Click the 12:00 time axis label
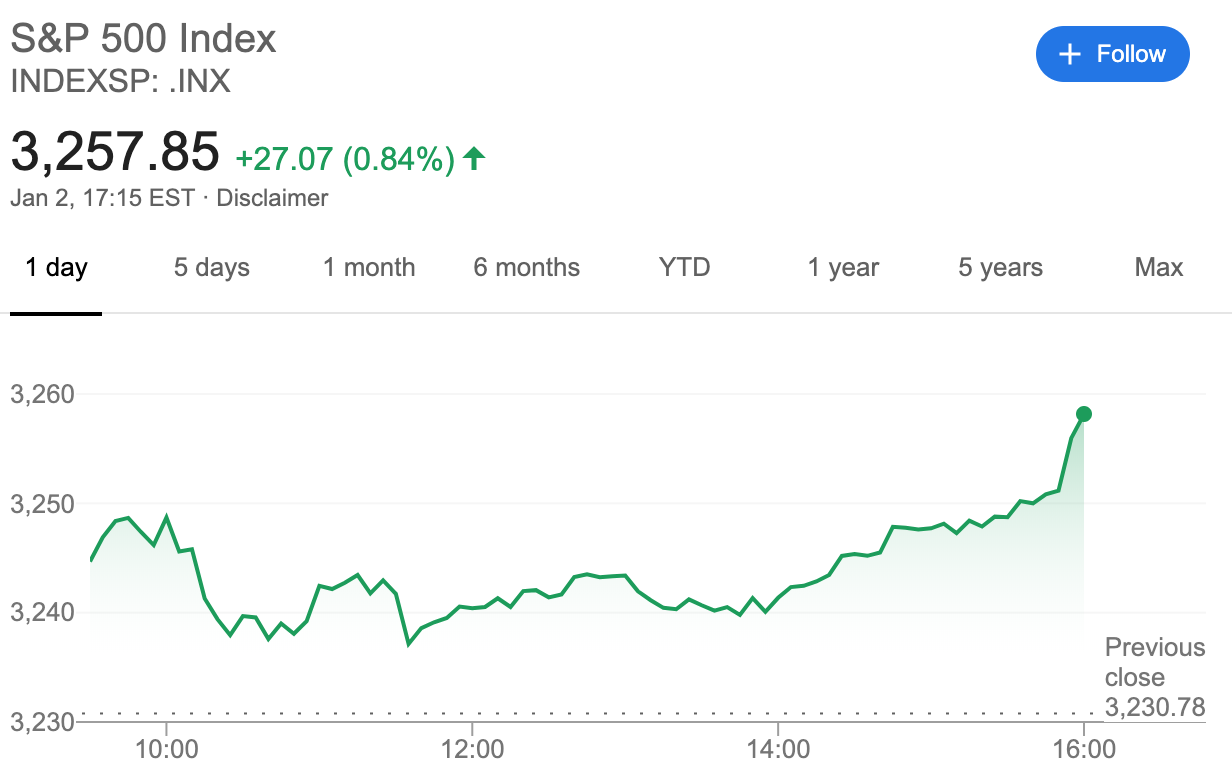1232x774 pixels. coord(472,748)
